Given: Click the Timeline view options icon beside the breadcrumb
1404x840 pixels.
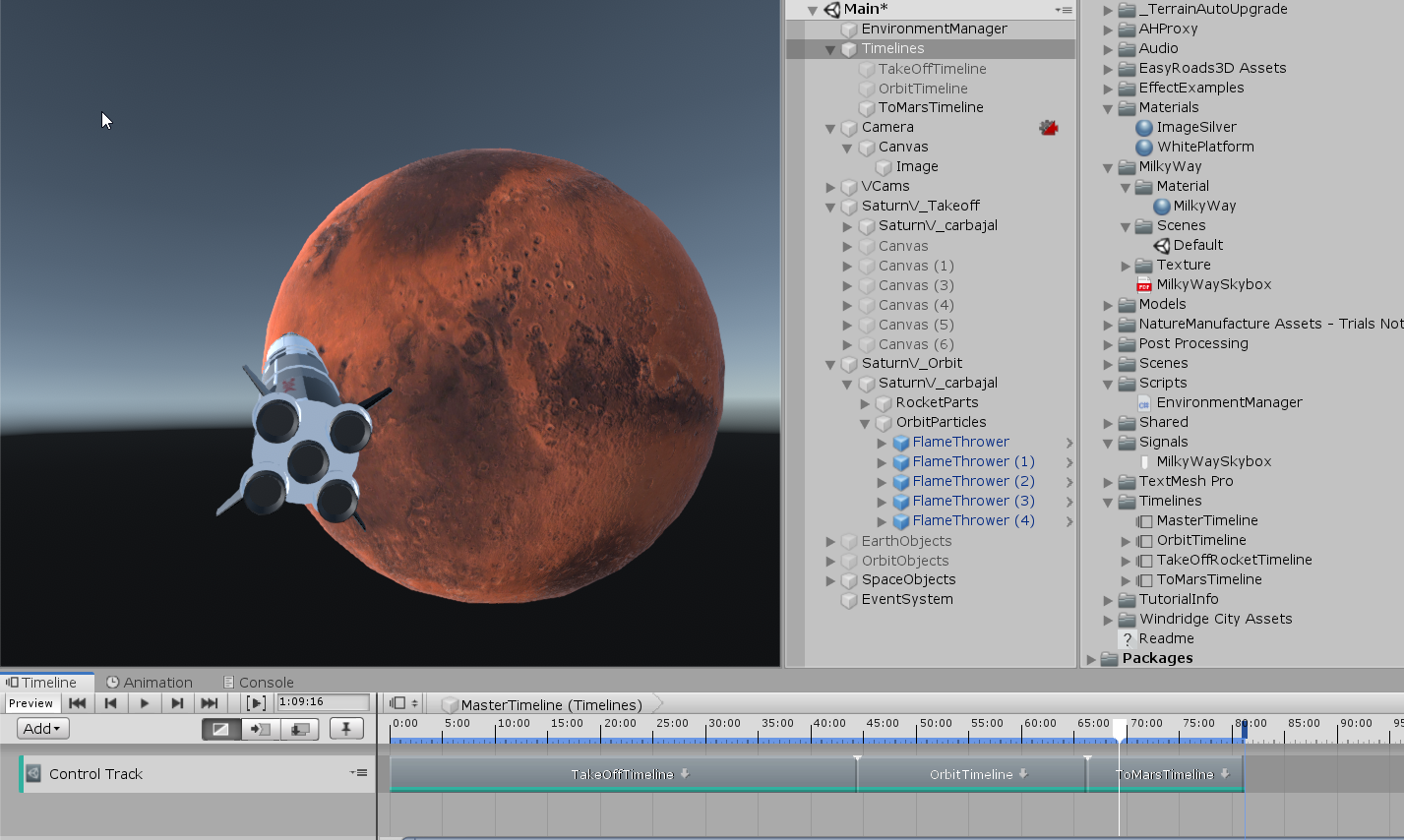Looking at the screenshot, I should pyautogui.click(x=401, y=703).
